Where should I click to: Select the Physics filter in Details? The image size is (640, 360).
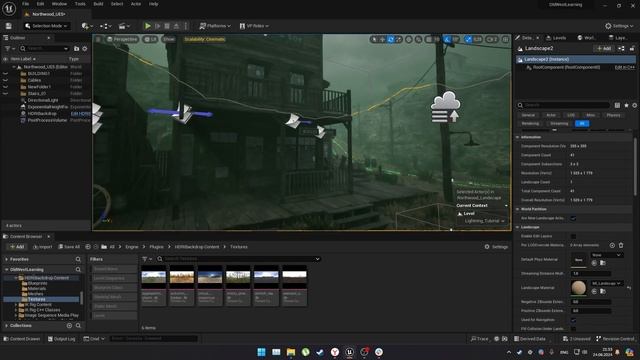(613, 115)
